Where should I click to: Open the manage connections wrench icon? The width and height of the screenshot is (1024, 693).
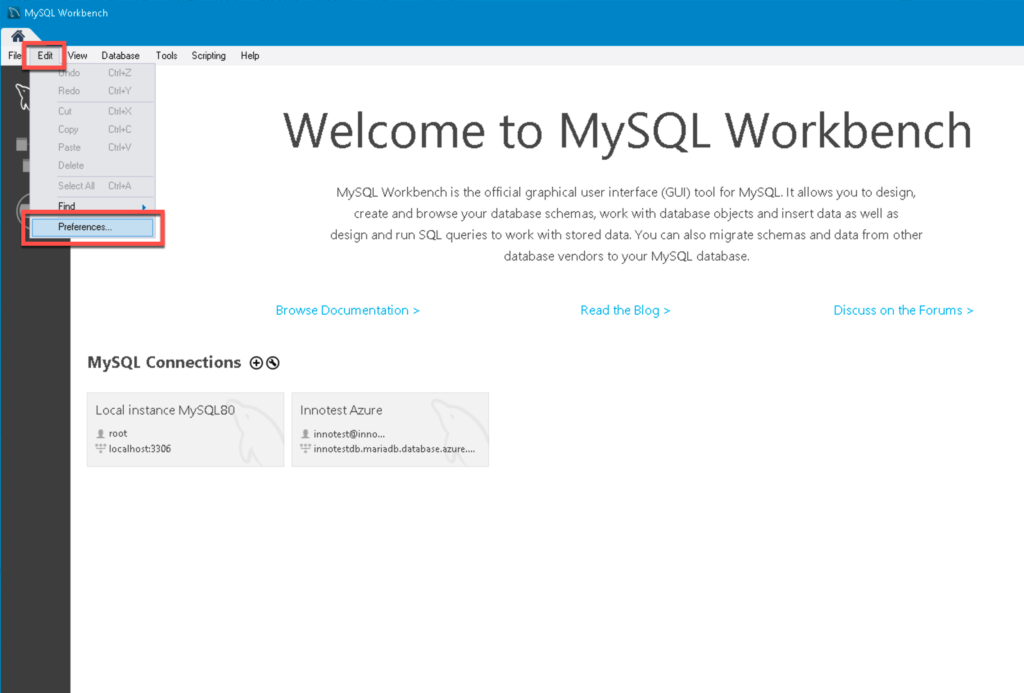[273, 363]
